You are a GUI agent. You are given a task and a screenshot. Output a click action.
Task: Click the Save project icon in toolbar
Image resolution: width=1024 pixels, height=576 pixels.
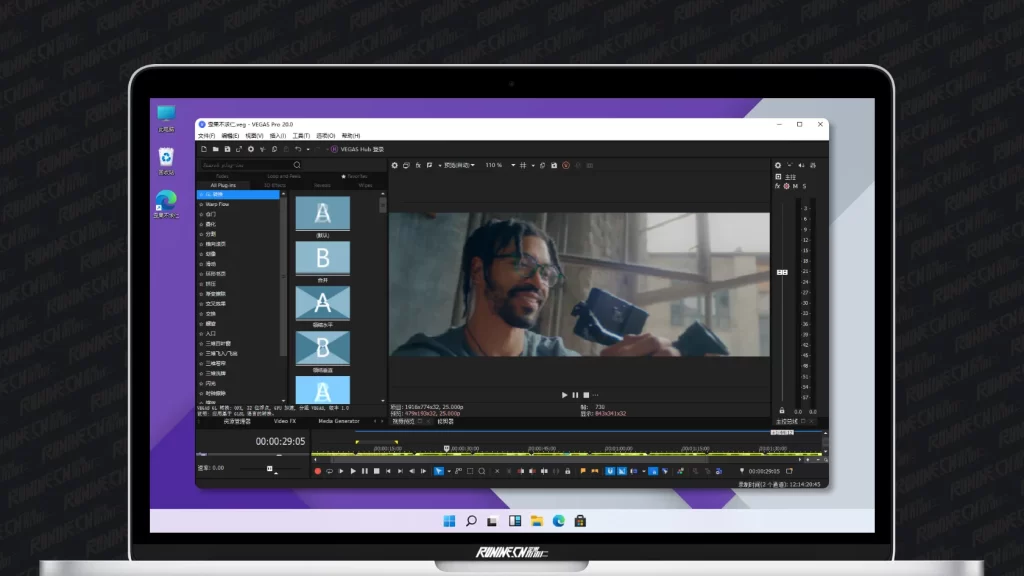(227, 149)
